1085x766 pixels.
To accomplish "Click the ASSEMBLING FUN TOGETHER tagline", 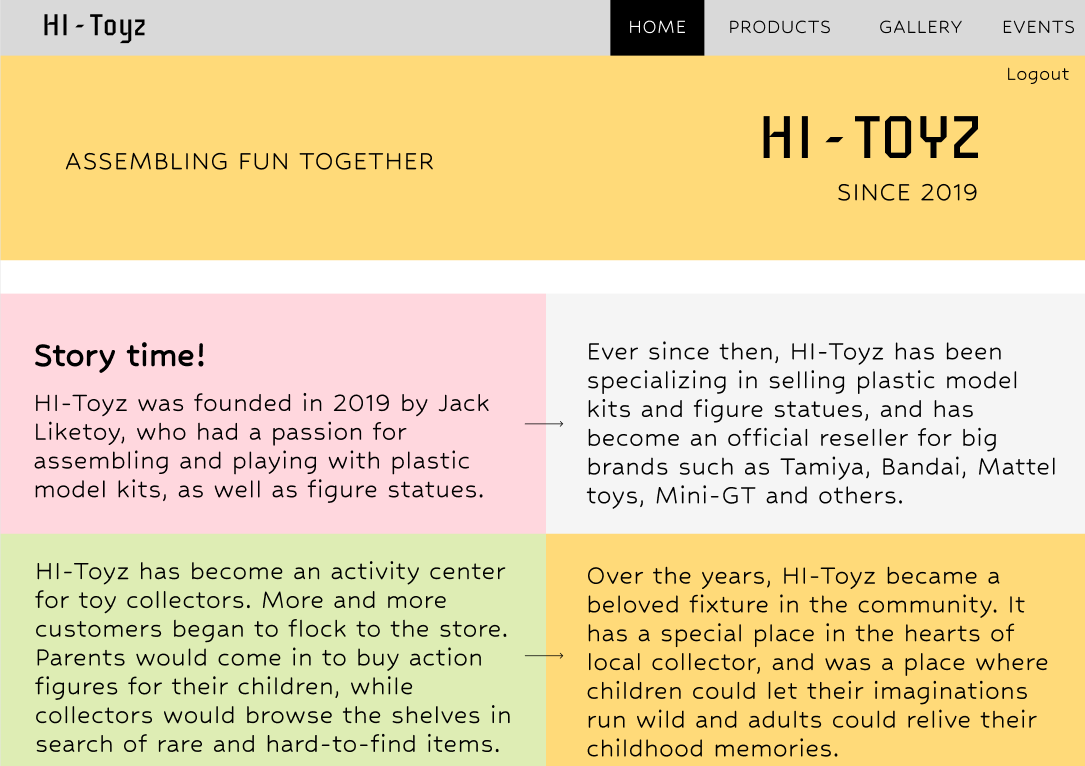I will tap(249, 161).
